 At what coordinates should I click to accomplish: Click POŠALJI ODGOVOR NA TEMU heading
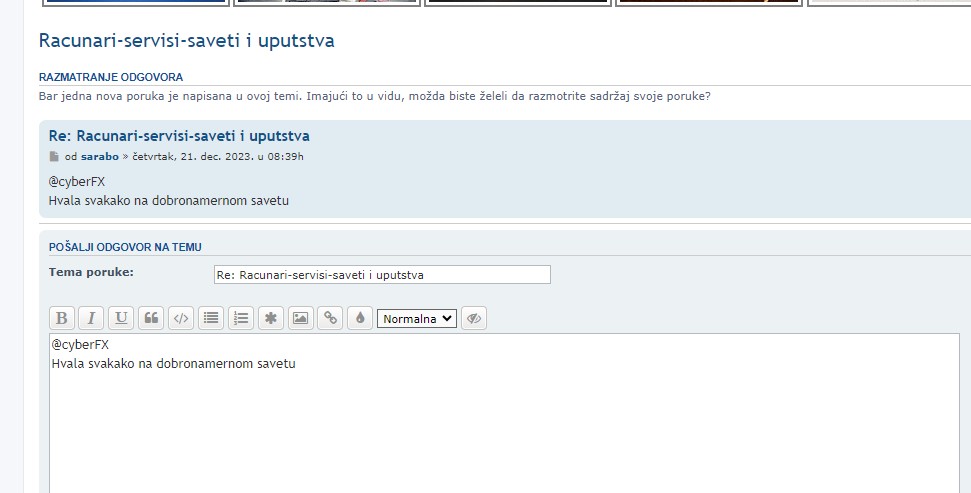coord(125,247)
